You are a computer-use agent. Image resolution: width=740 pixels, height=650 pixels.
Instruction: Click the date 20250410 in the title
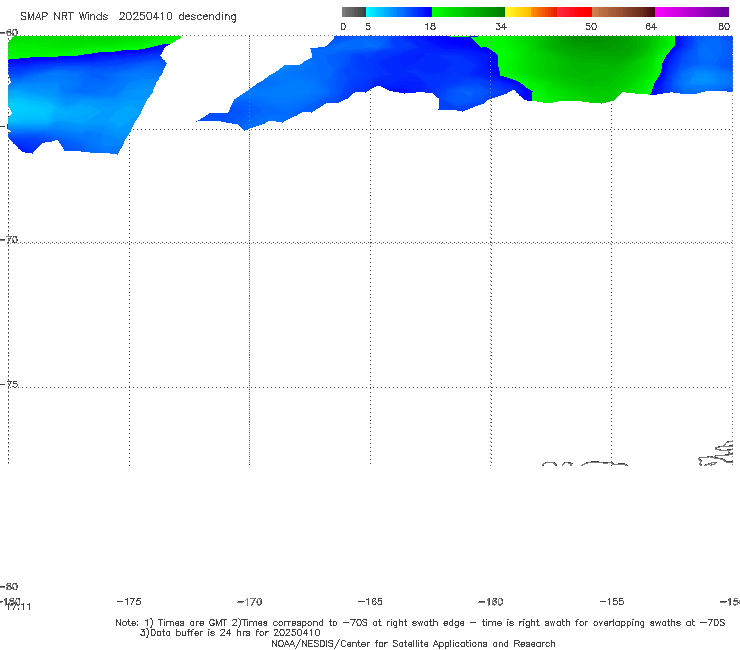pyautogui.click(x=145, y=16)
